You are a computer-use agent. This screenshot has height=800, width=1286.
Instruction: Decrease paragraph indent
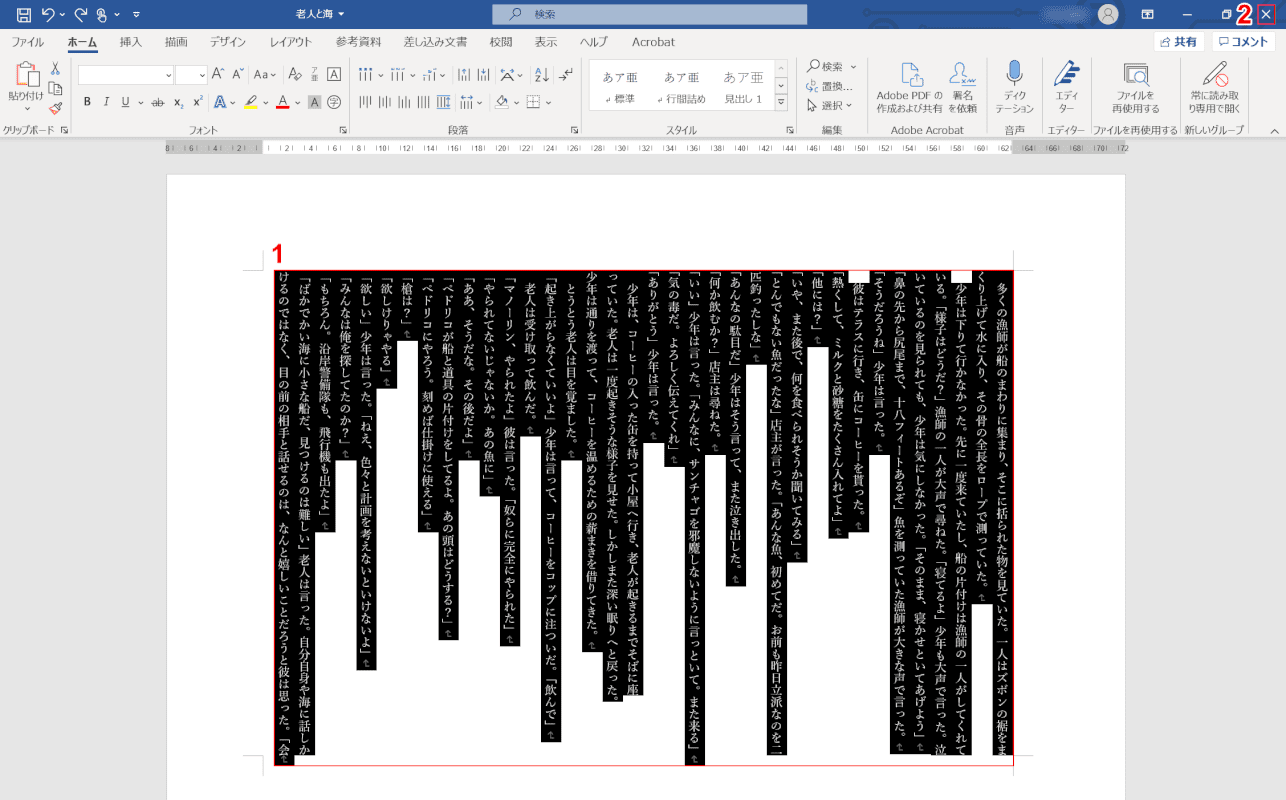[x=464, y=75]
